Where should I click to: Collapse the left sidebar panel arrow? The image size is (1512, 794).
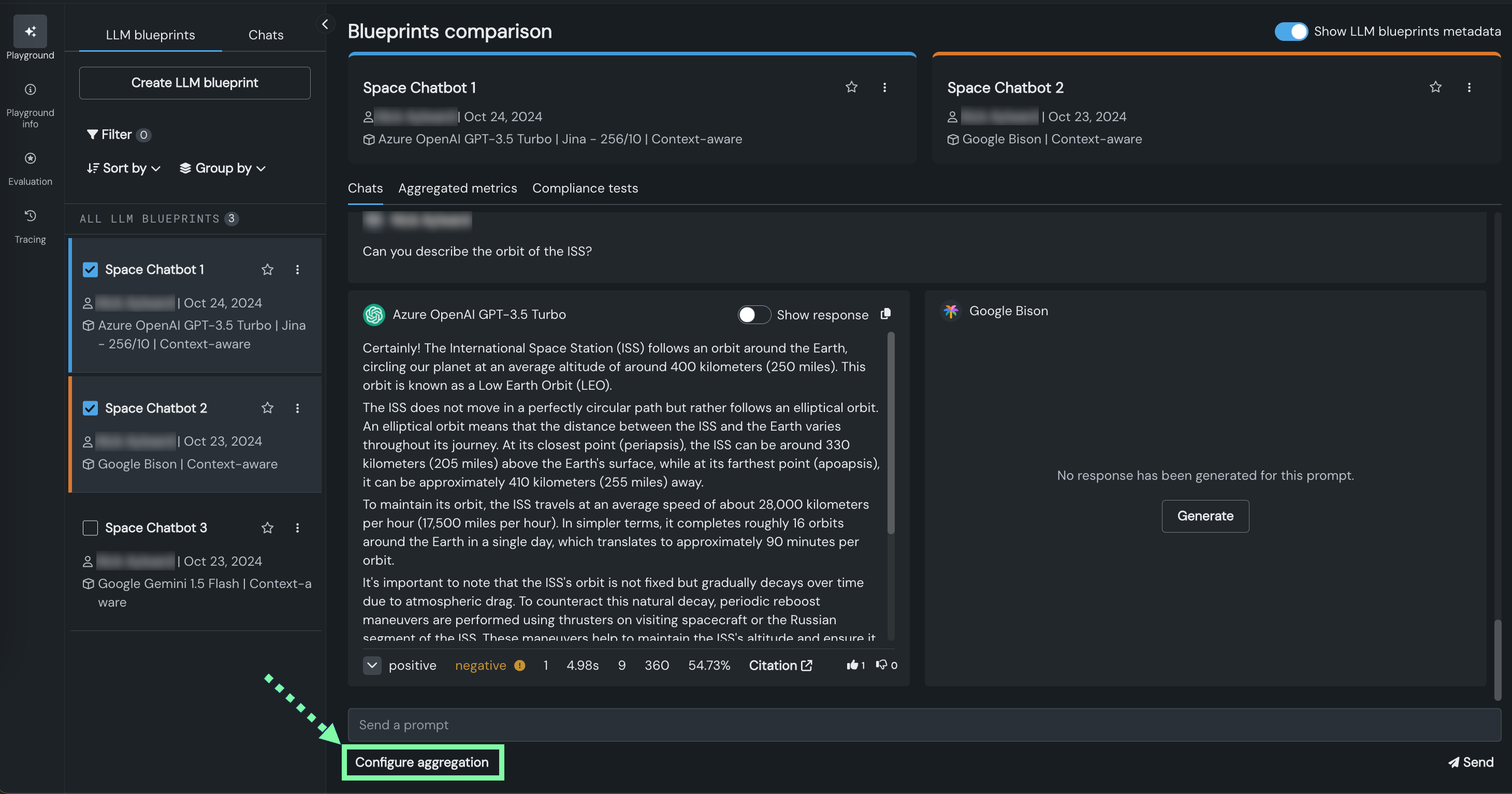(325, 24)
